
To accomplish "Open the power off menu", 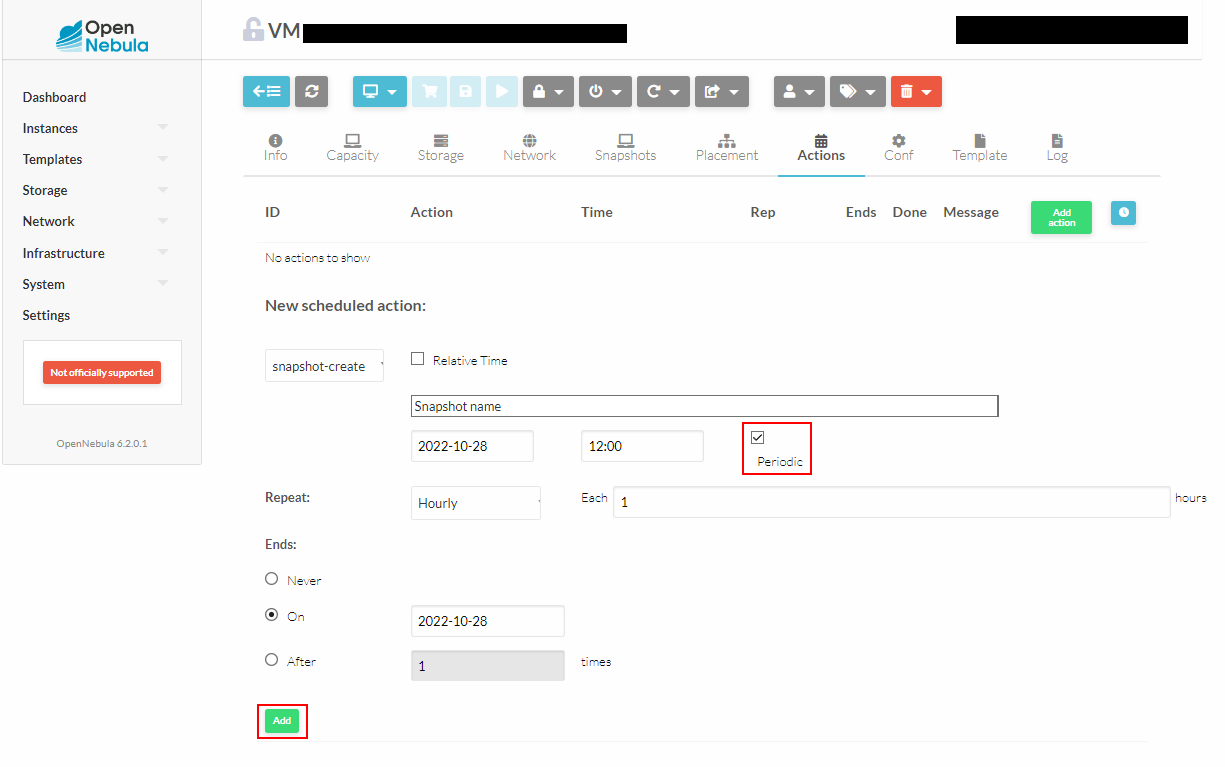I will (605, 91).
